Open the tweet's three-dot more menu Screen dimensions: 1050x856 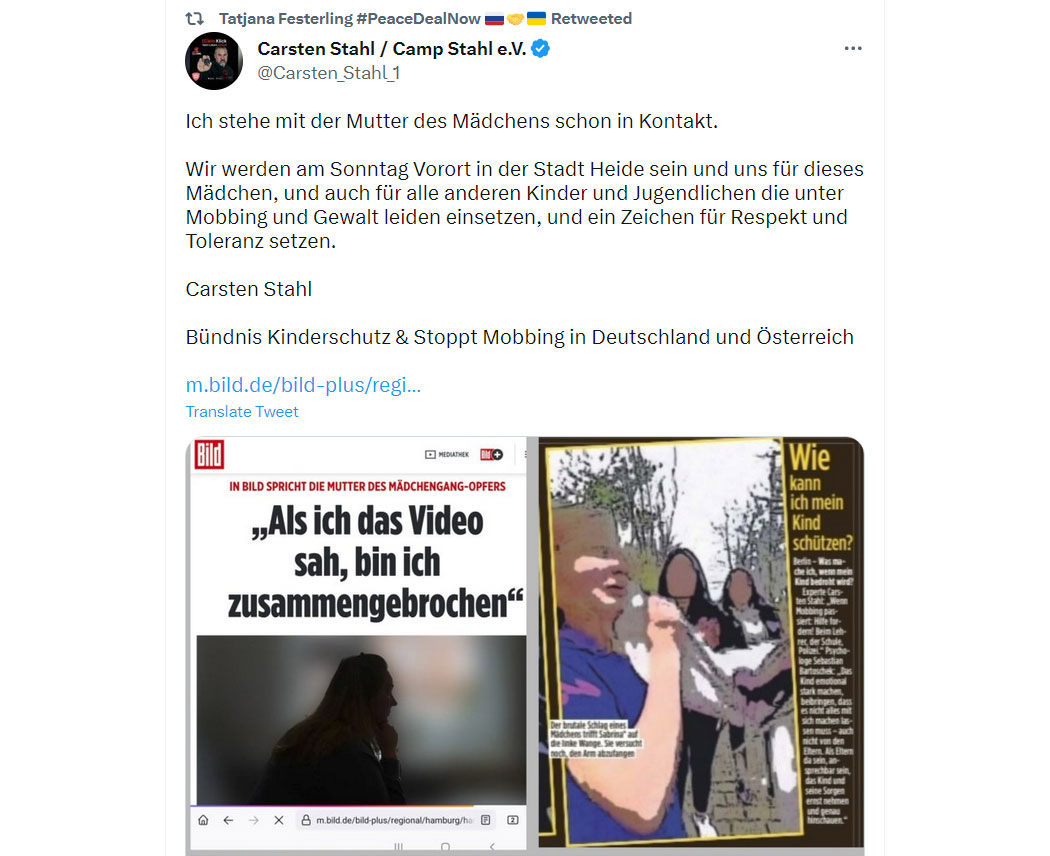pyautogui.click(x=852, y=48)
